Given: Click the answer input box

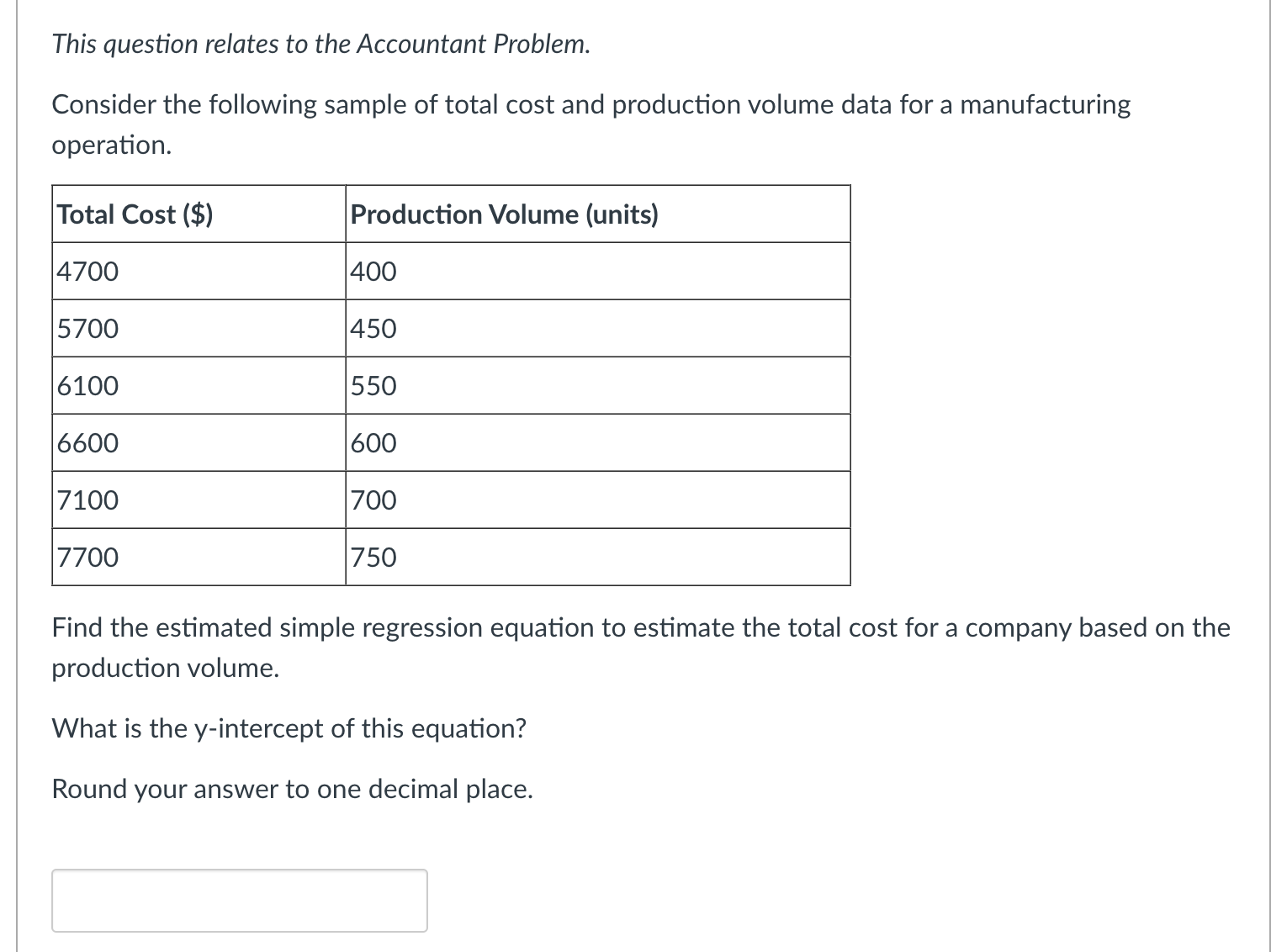Looking at the screenshot, I should 238,900.
